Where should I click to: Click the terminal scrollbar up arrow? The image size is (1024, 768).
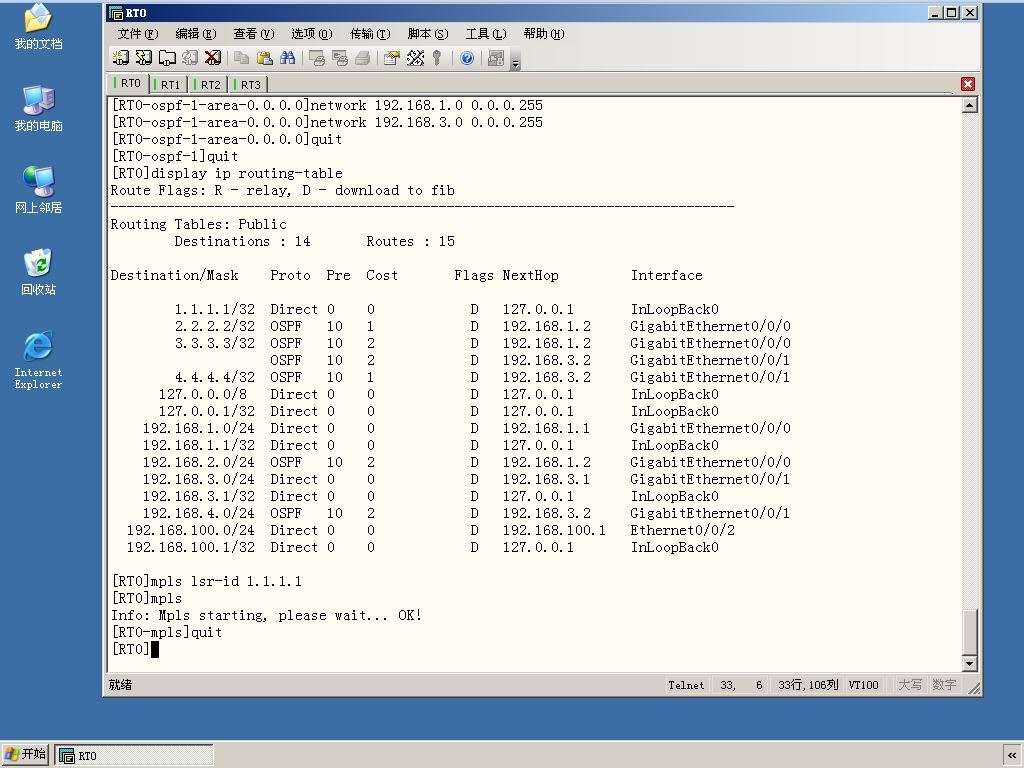(970, 105)
